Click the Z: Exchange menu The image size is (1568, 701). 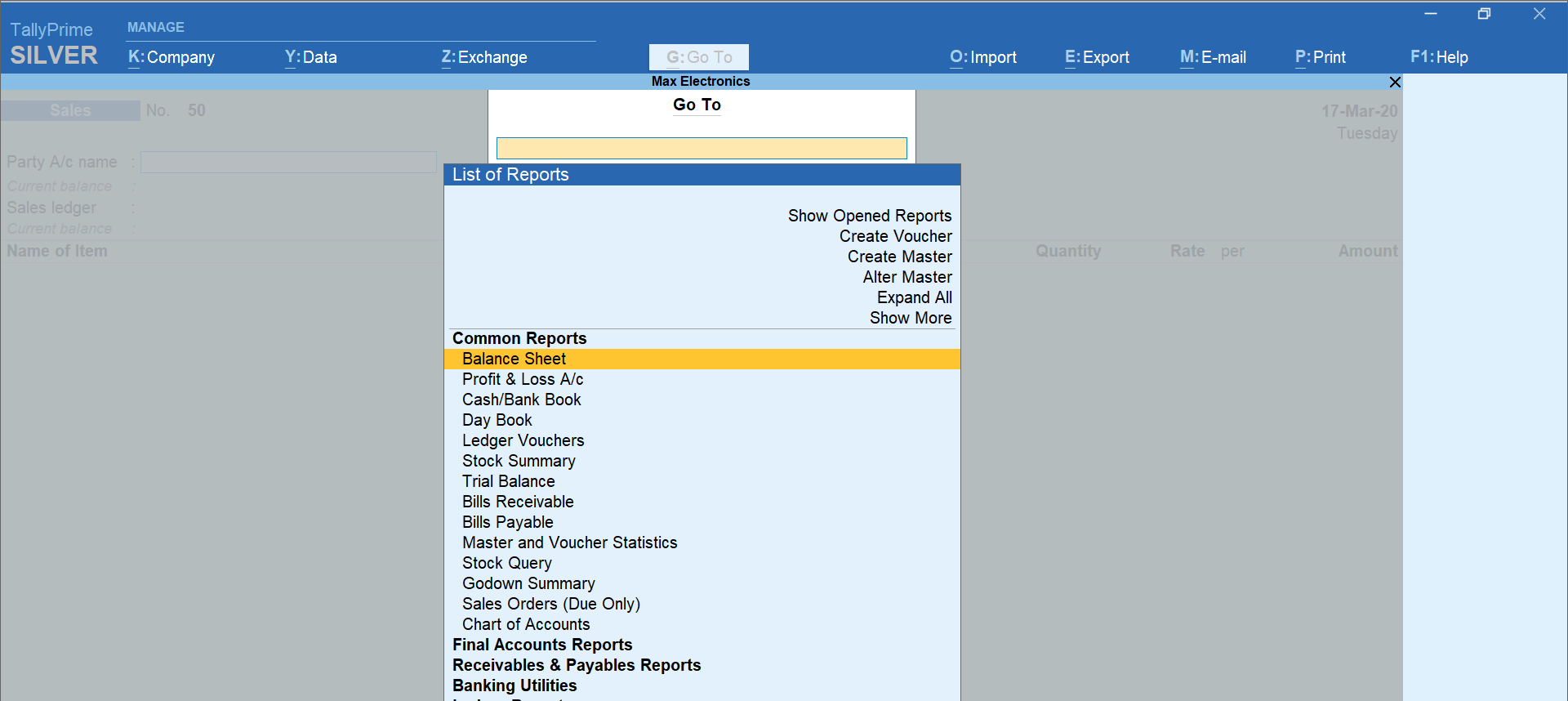click(x=484, y=57)
